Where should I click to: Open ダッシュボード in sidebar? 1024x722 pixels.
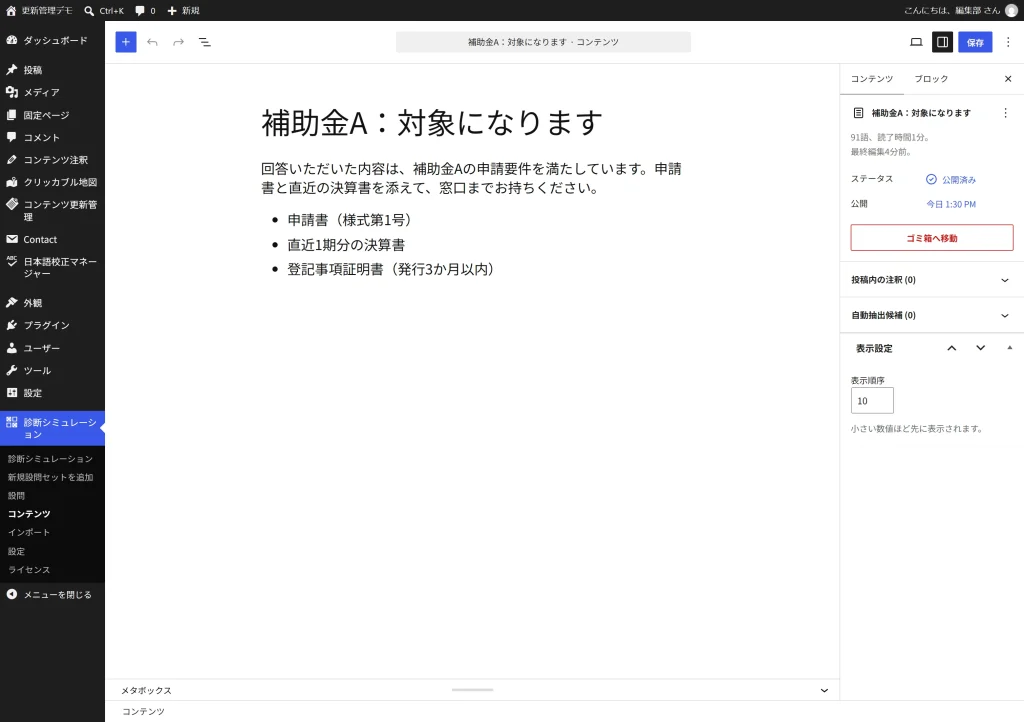pos(52,40)
